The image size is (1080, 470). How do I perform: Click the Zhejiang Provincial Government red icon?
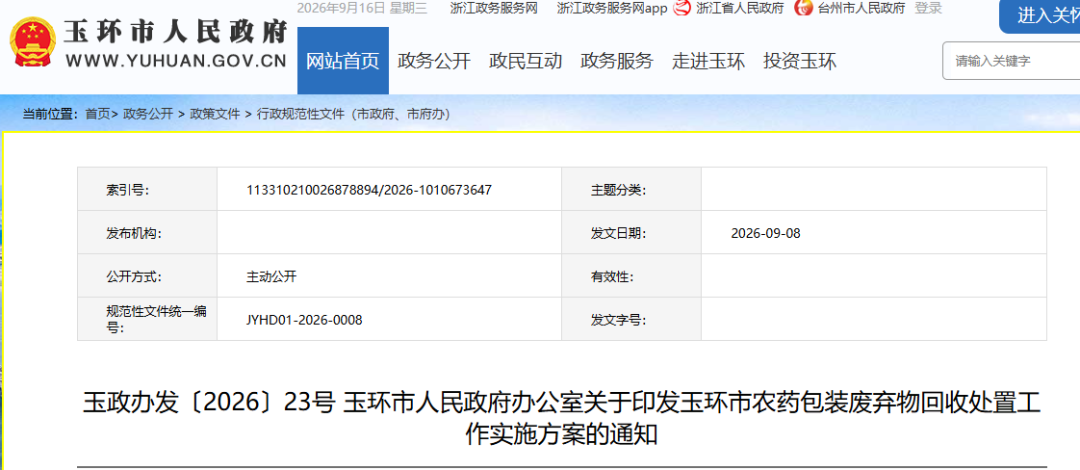[x=681, y=8]
